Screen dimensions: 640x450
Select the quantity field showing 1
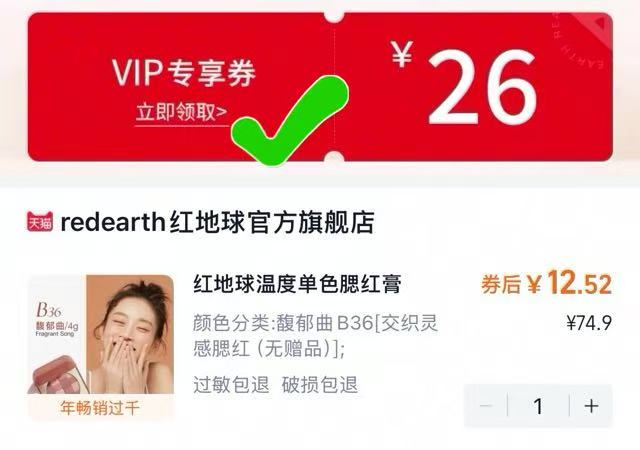click(538, 406)
